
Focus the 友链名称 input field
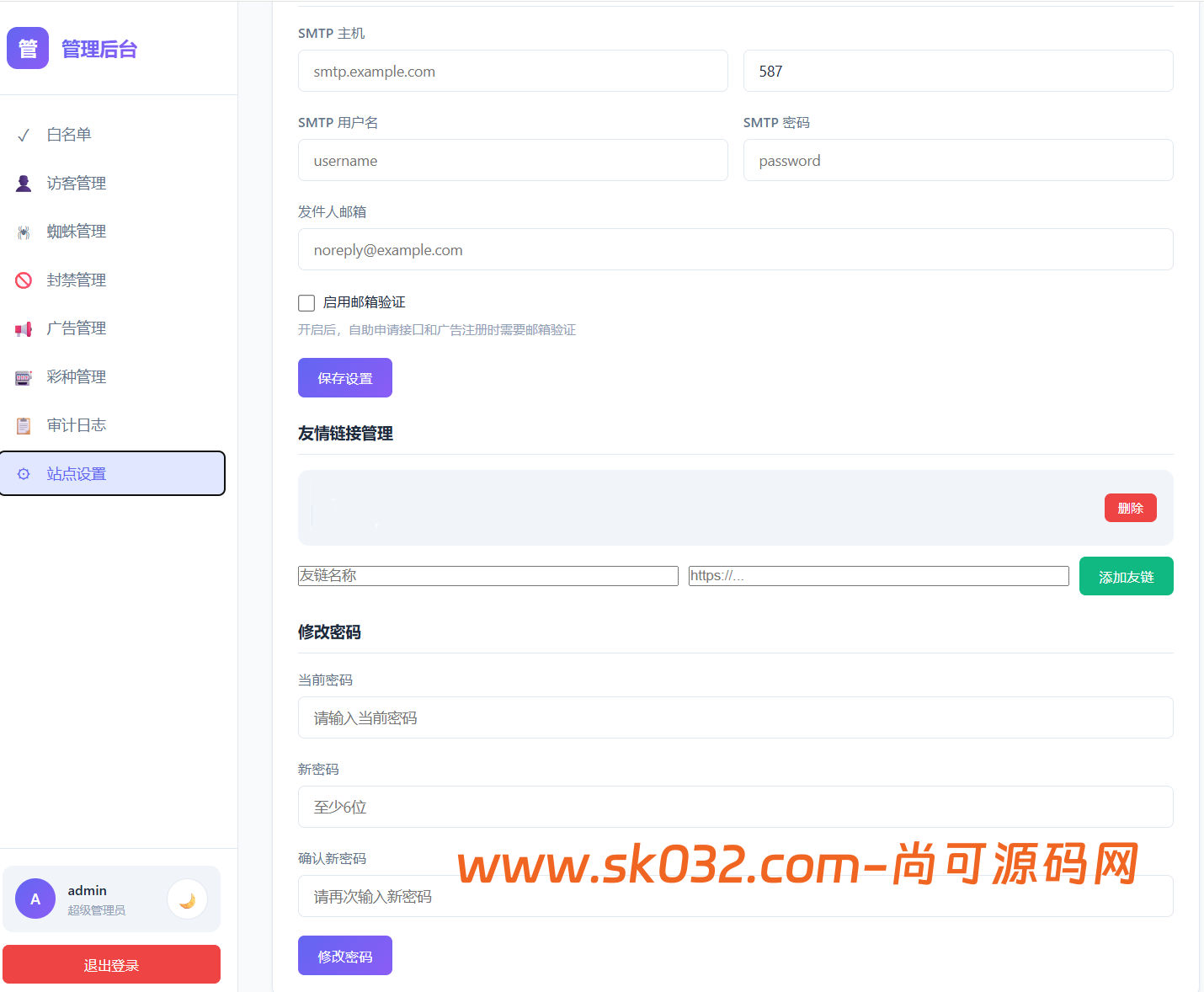coord(488,576)
